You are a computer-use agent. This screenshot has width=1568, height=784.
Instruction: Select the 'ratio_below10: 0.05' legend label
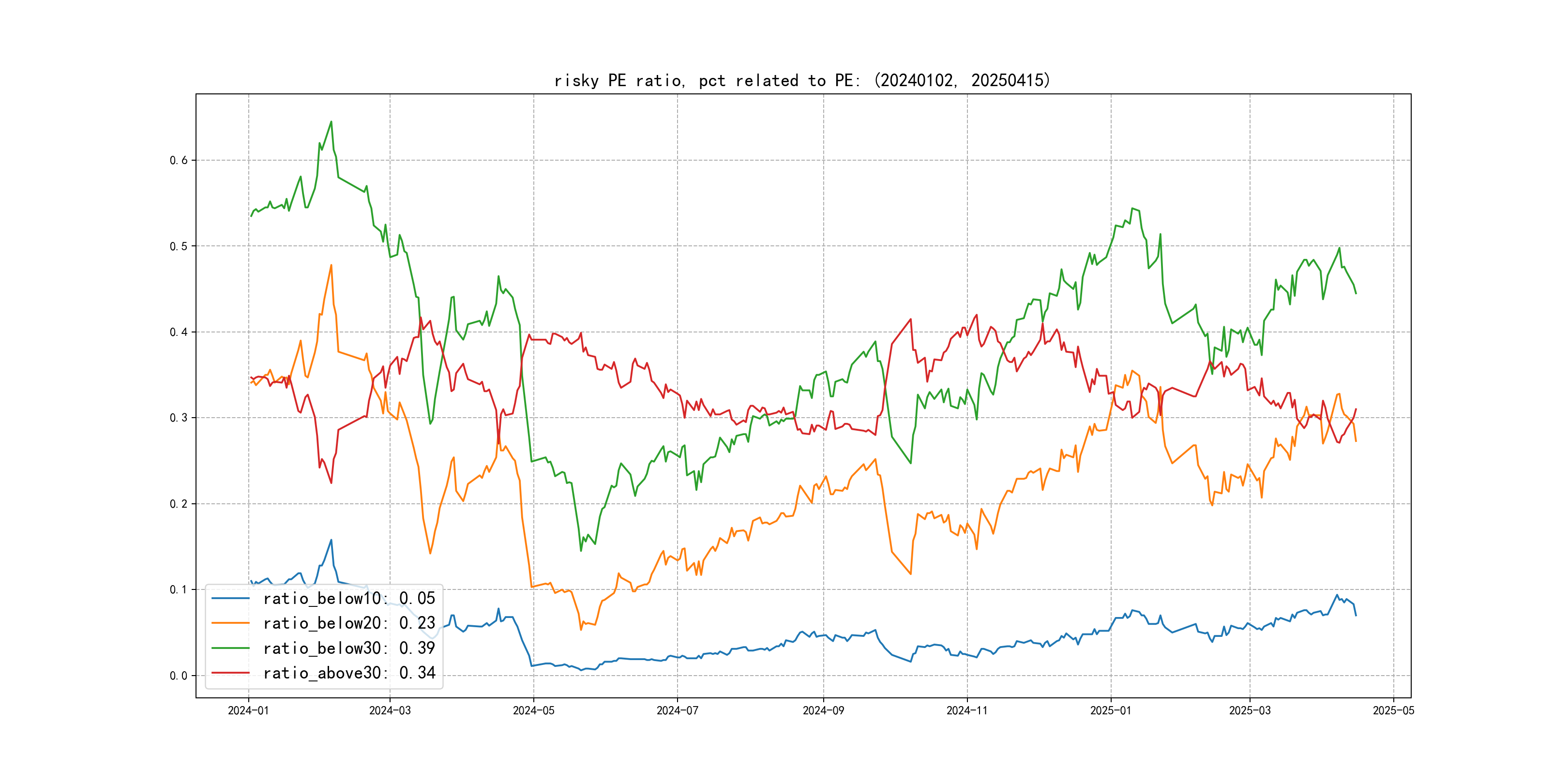tap(349, 598)
